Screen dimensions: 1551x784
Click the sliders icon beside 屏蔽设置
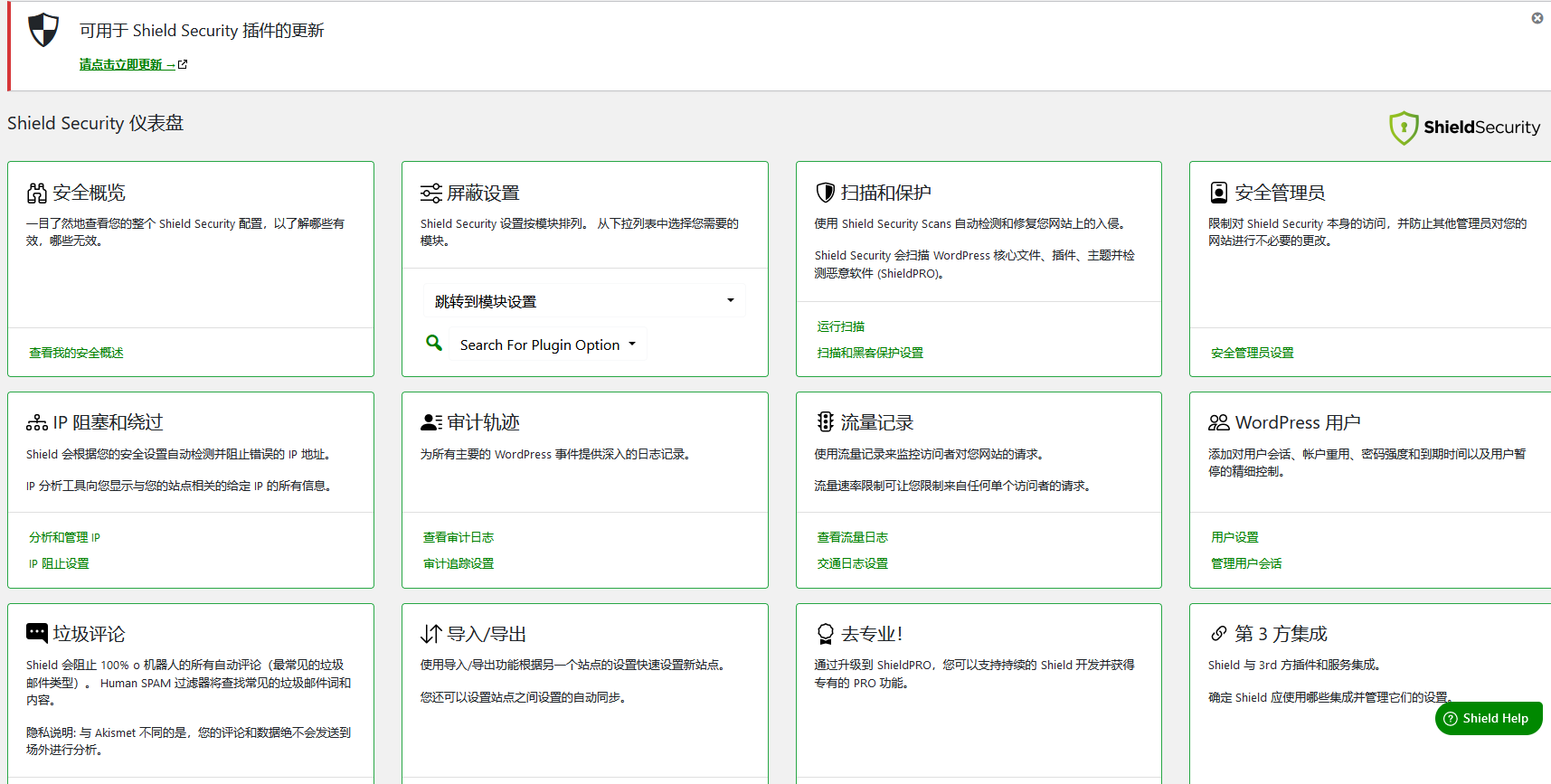click(x=431, y=193)
